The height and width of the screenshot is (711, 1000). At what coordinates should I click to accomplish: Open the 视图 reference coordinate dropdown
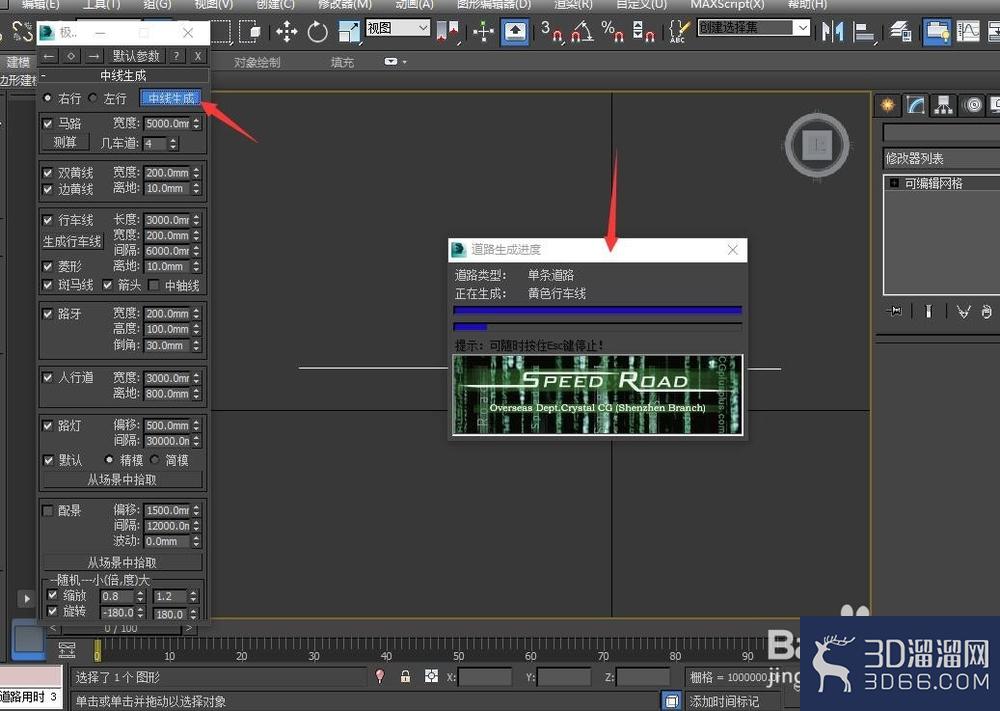(x=397, y=28)
